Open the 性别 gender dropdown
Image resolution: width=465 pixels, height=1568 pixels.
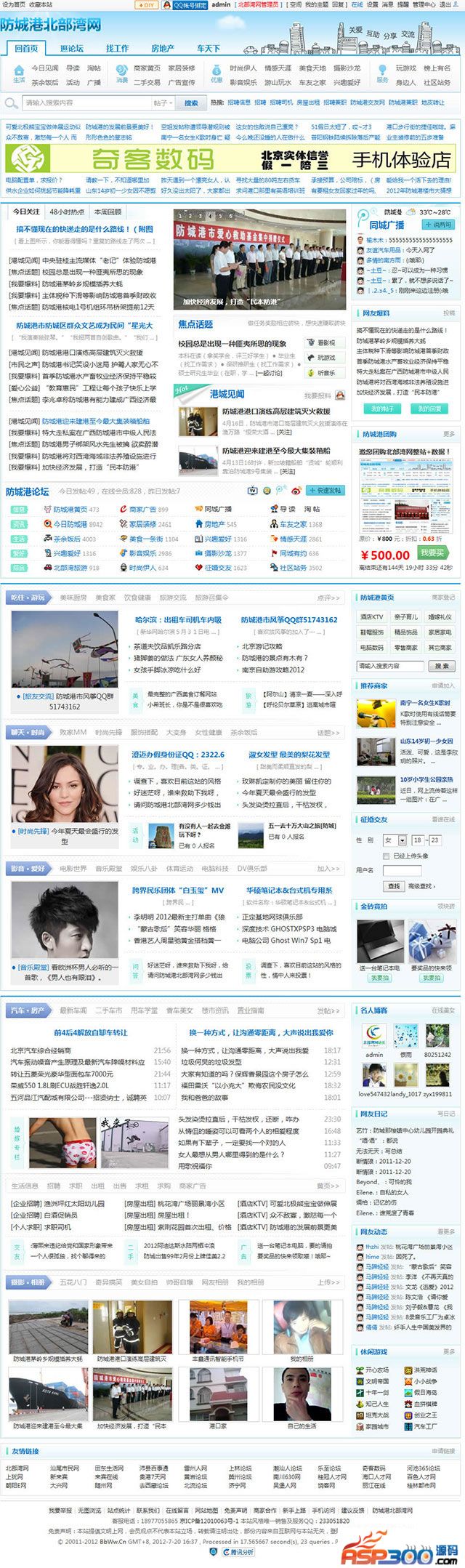[x=395, y=840]
